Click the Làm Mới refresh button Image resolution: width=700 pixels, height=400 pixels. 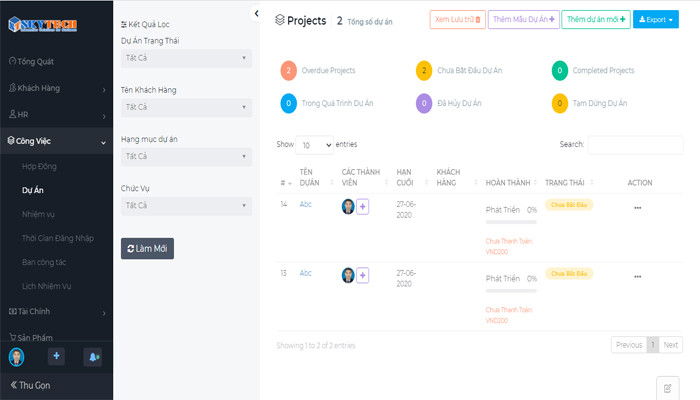tap(147, 249)
